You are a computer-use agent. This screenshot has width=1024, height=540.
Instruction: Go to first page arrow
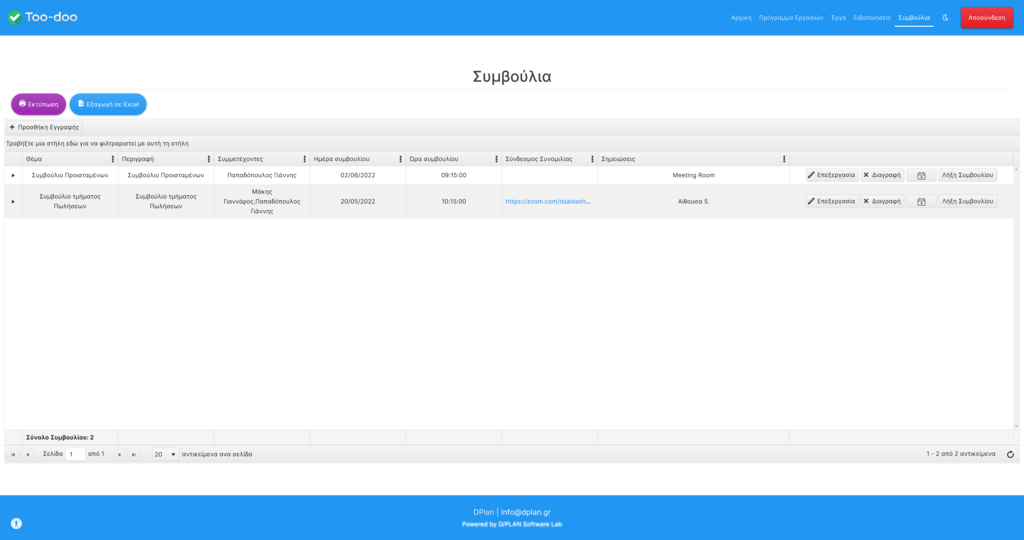coord(13,454)
